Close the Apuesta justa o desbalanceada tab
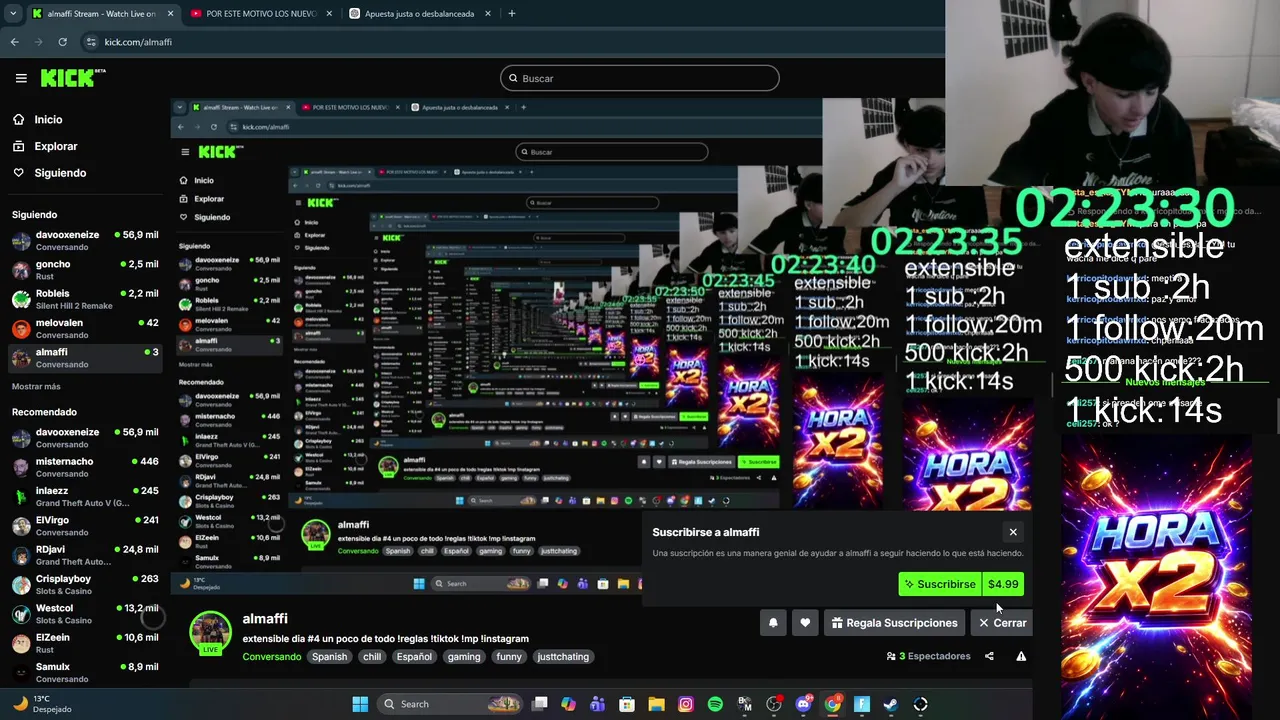The image size is (1280, 720). pos(488,14)
